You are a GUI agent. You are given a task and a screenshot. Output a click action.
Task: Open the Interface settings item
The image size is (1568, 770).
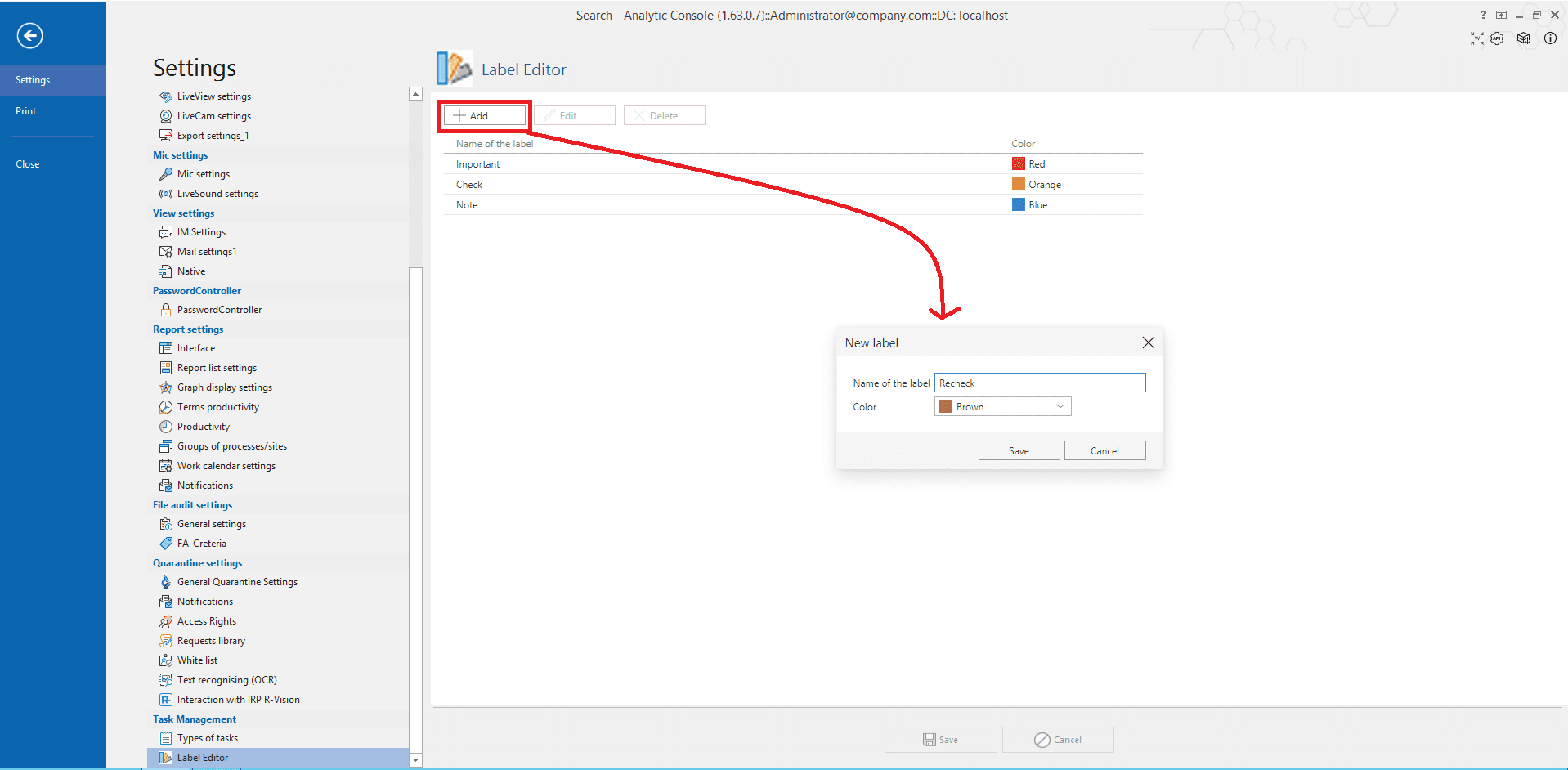(x=196, y=348)
